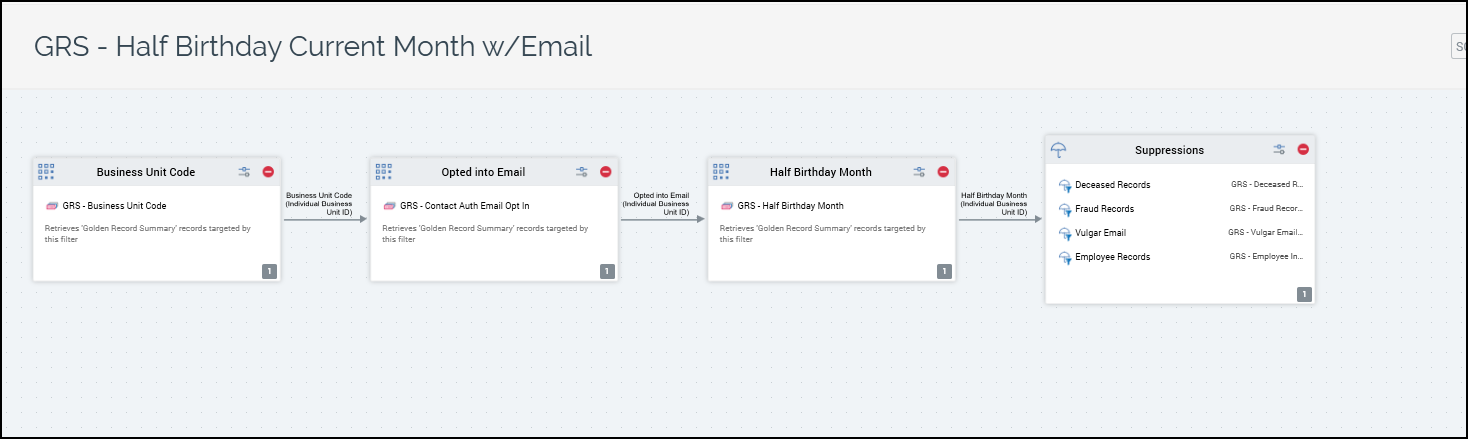1468x439 pixels.
Task: Click the Business Unit Code filter grid icon
Action: pyautogui.click(x=46, y=171)
